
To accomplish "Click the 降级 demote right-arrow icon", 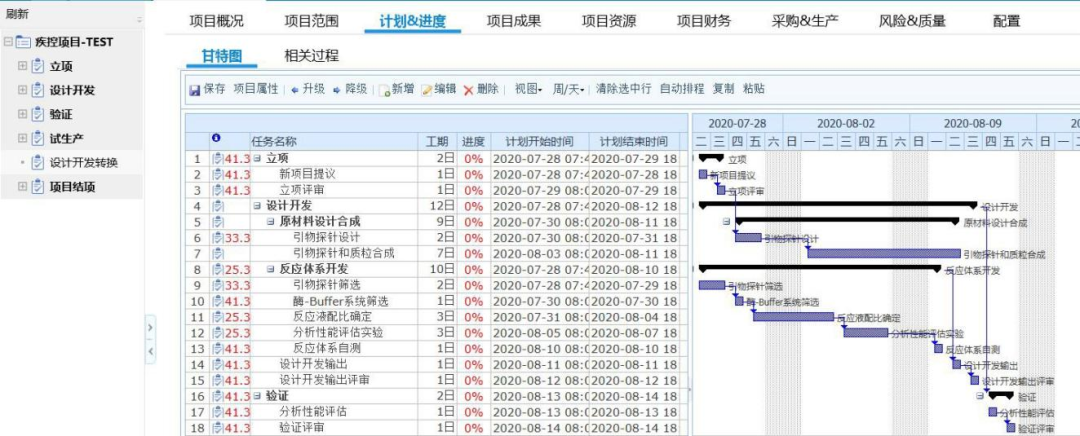I will click(337, 89).
